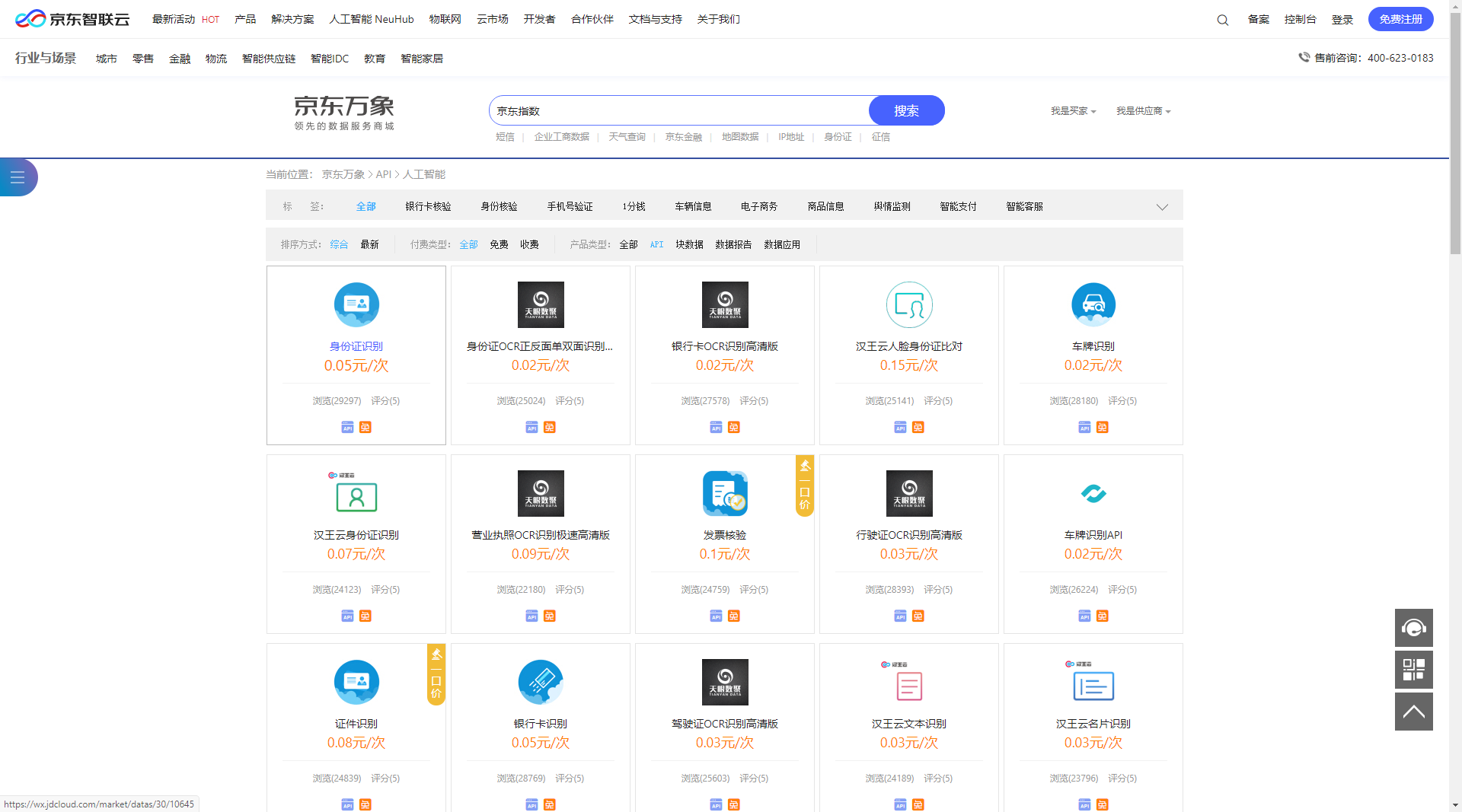Click the phone icon beside 售前咨询
The height and width of the screenshot is (812, 1462).
coord(1304,57)
